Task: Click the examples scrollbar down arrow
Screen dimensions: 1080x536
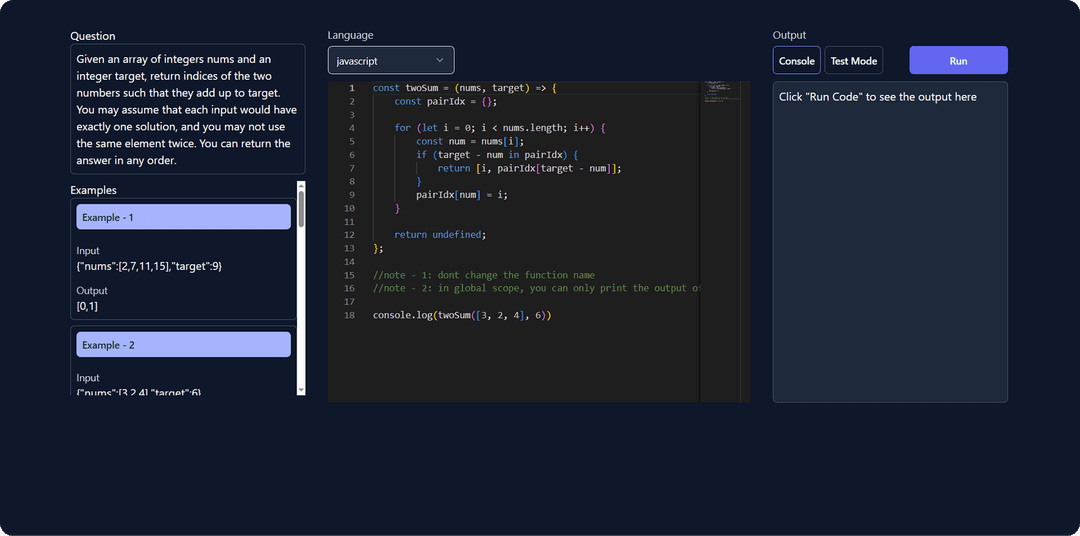Action: [301, 390]
